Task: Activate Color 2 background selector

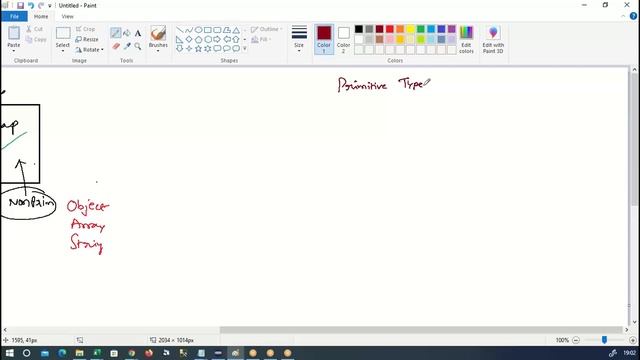Action: click(x=343, y=39)
